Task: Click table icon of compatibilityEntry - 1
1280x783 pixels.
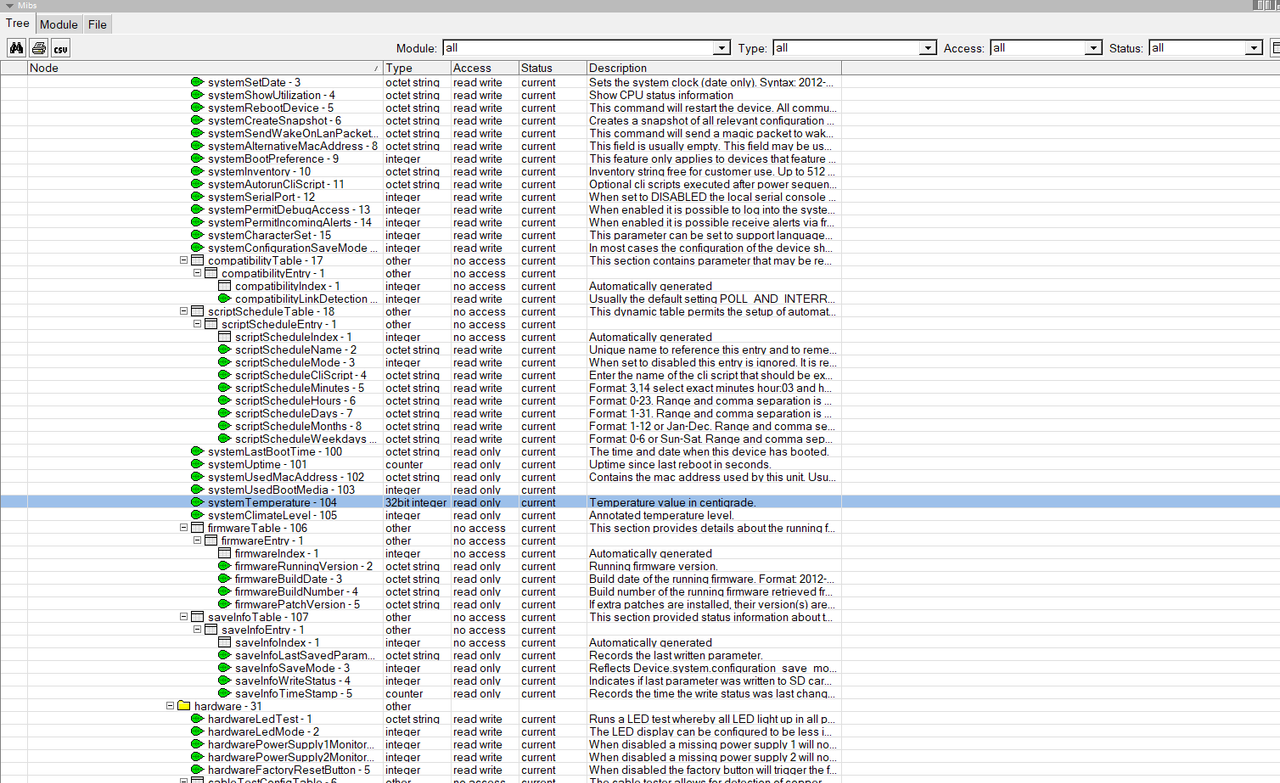Action: tap(211, 274)
